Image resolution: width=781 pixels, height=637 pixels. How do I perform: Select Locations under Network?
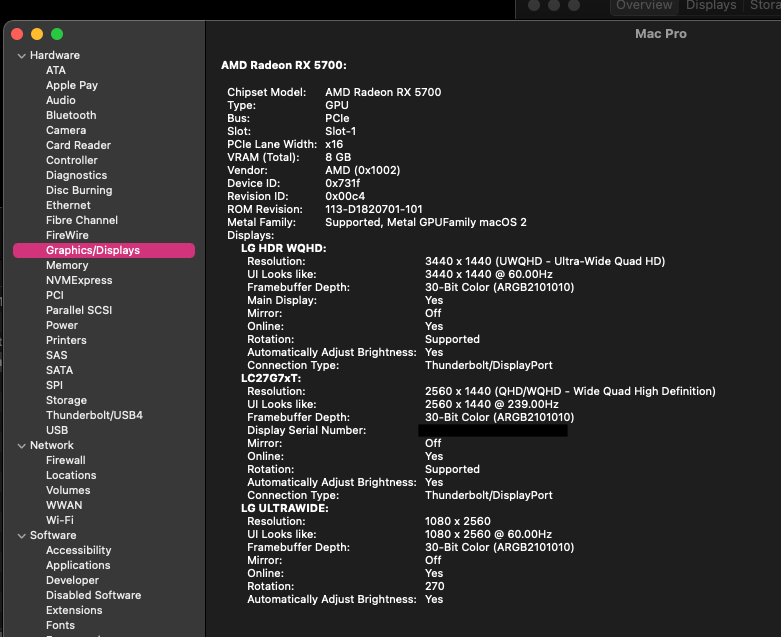coord(71,475)
